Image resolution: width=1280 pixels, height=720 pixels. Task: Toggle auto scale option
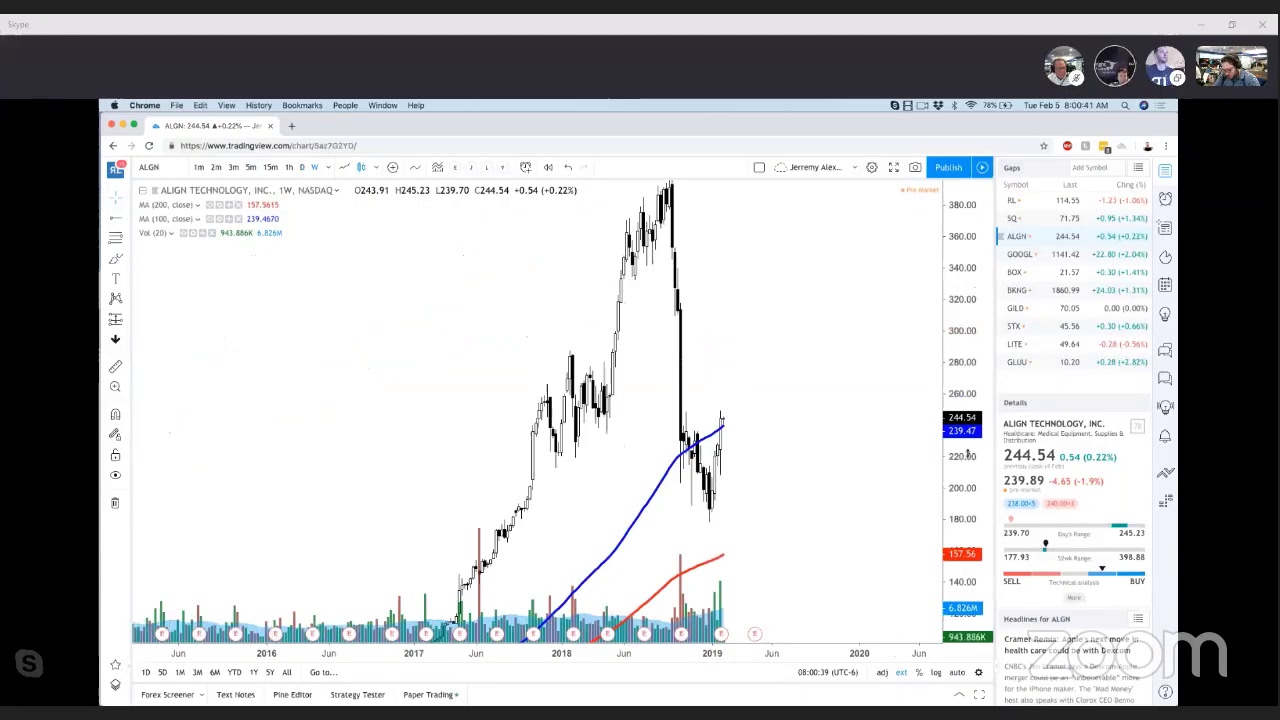(x=957, y=672)
